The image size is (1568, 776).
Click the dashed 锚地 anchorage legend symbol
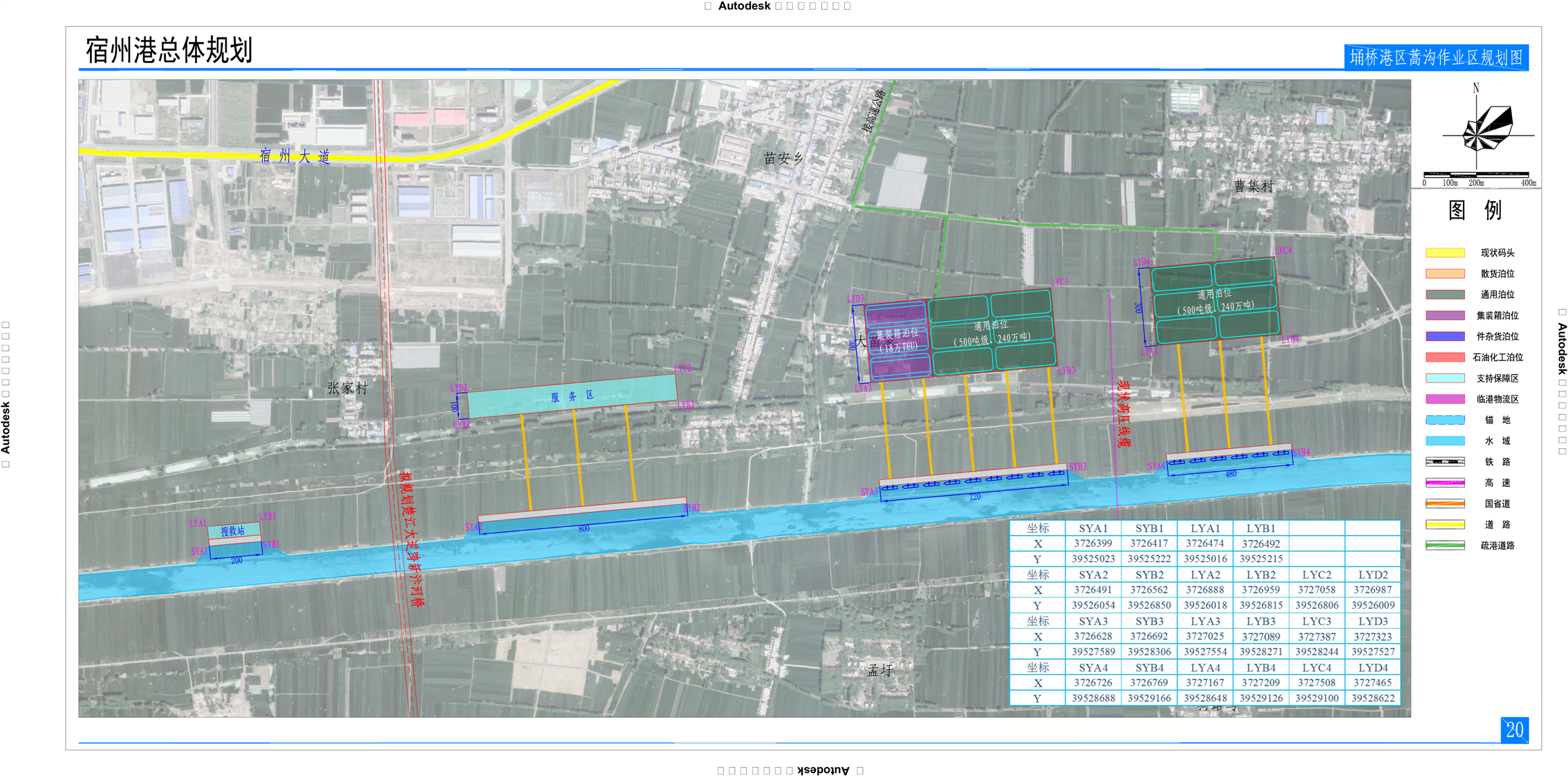pos(1445,420)
